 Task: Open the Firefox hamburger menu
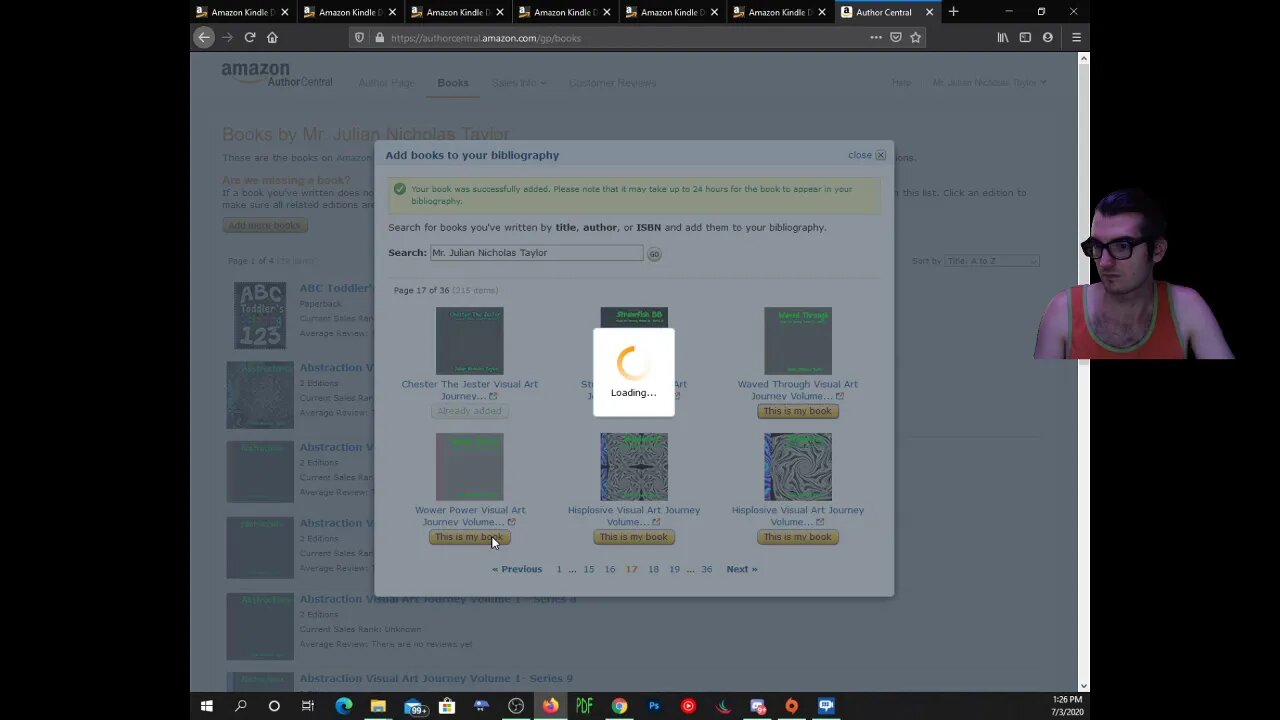click(1076, 37)
